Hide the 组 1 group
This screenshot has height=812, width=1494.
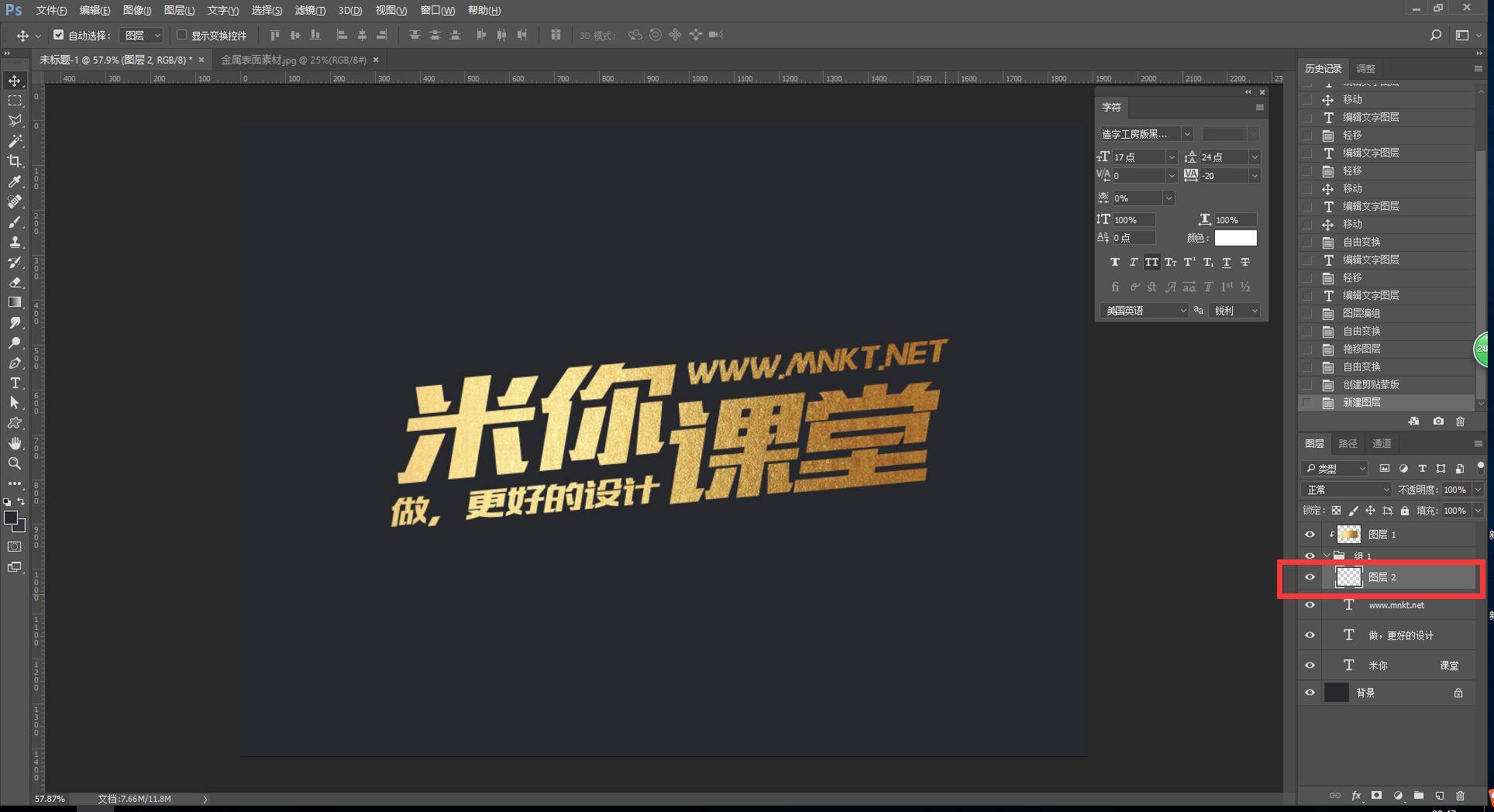click(x=1310, y=556)
